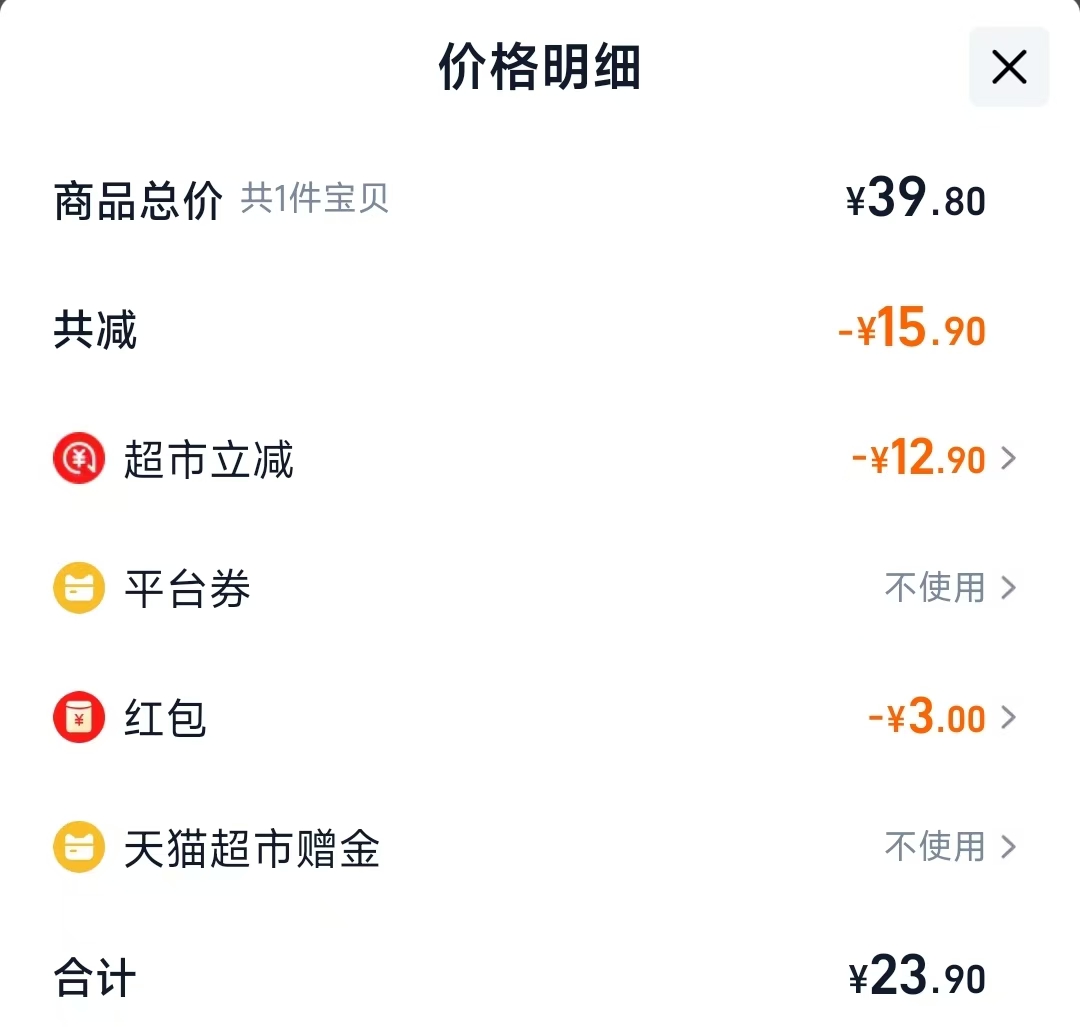Screen dimensions: 1080x1027
Task: Open the red packet icon next to 红包
Action: coord(78,717)
